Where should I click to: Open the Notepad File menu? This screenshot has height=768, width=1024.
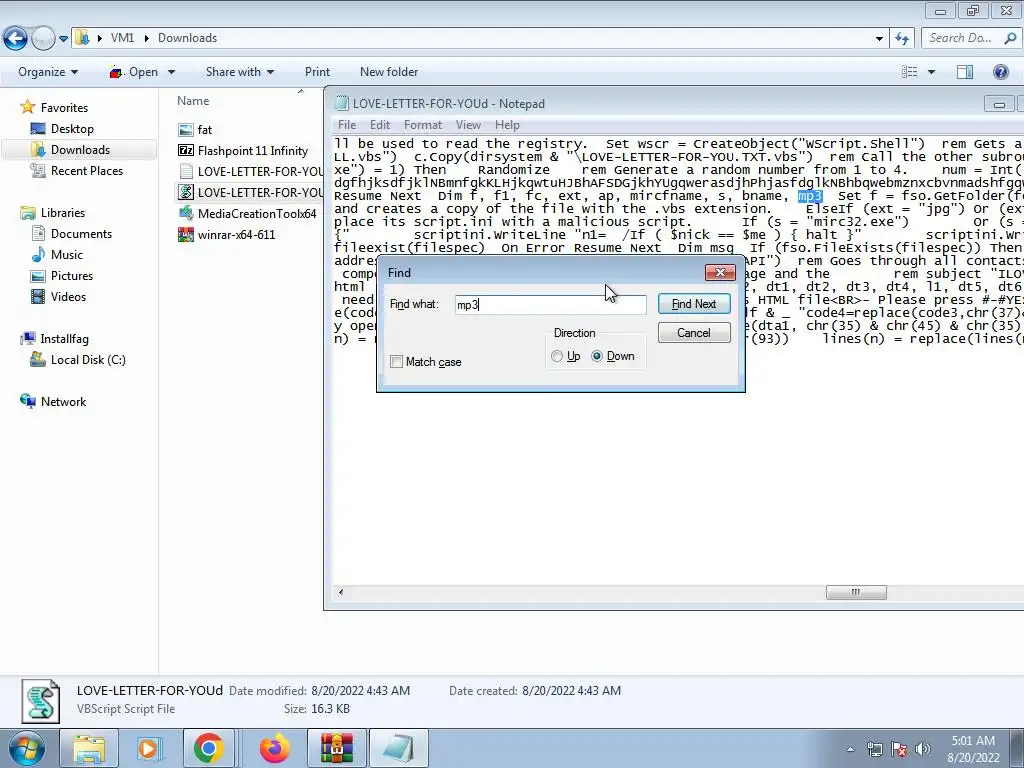coord(347,125)
